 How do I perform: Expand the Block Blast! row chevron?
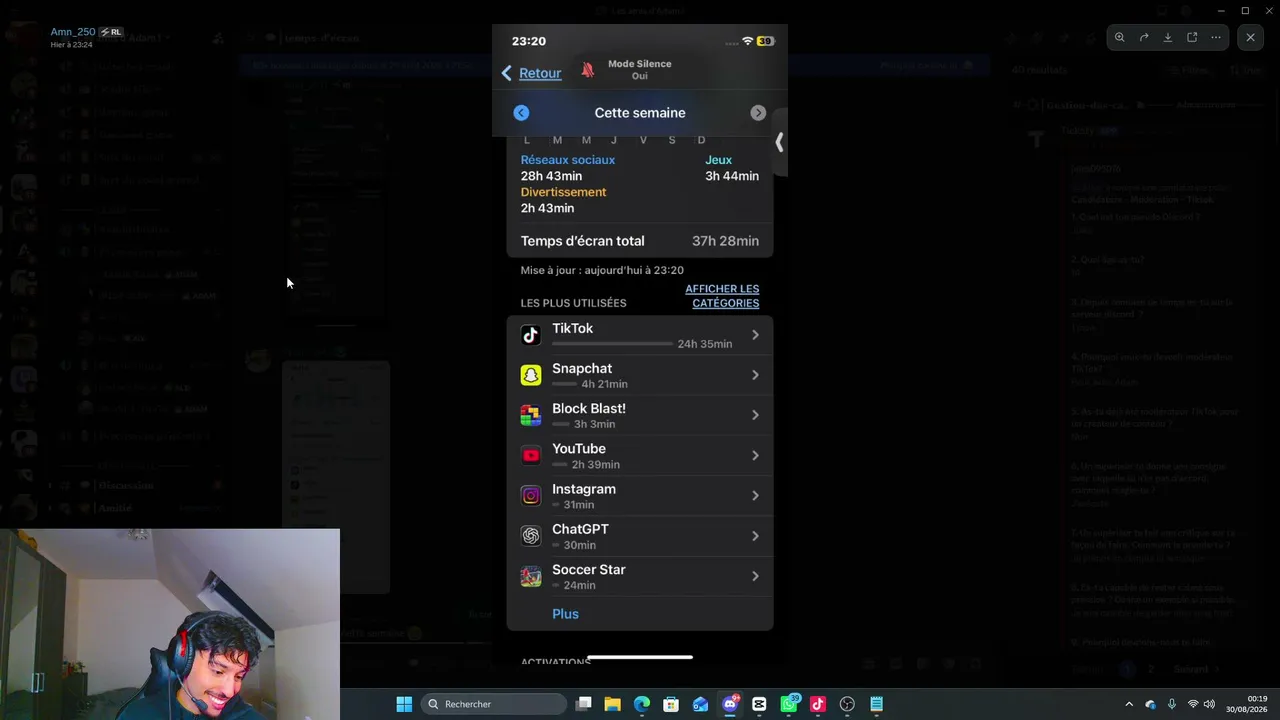[x=755, y=415]
